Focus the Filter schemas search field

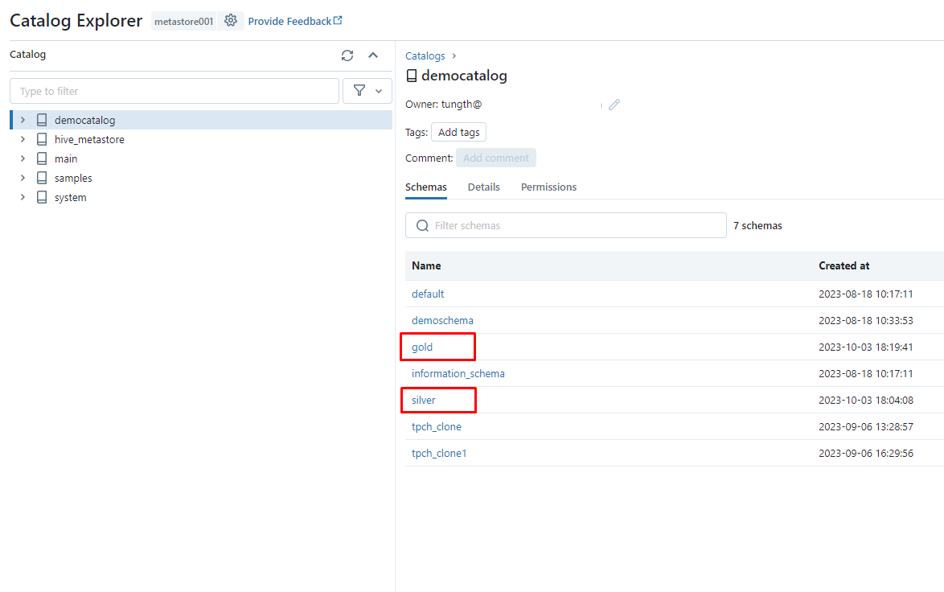click(575, 226)
